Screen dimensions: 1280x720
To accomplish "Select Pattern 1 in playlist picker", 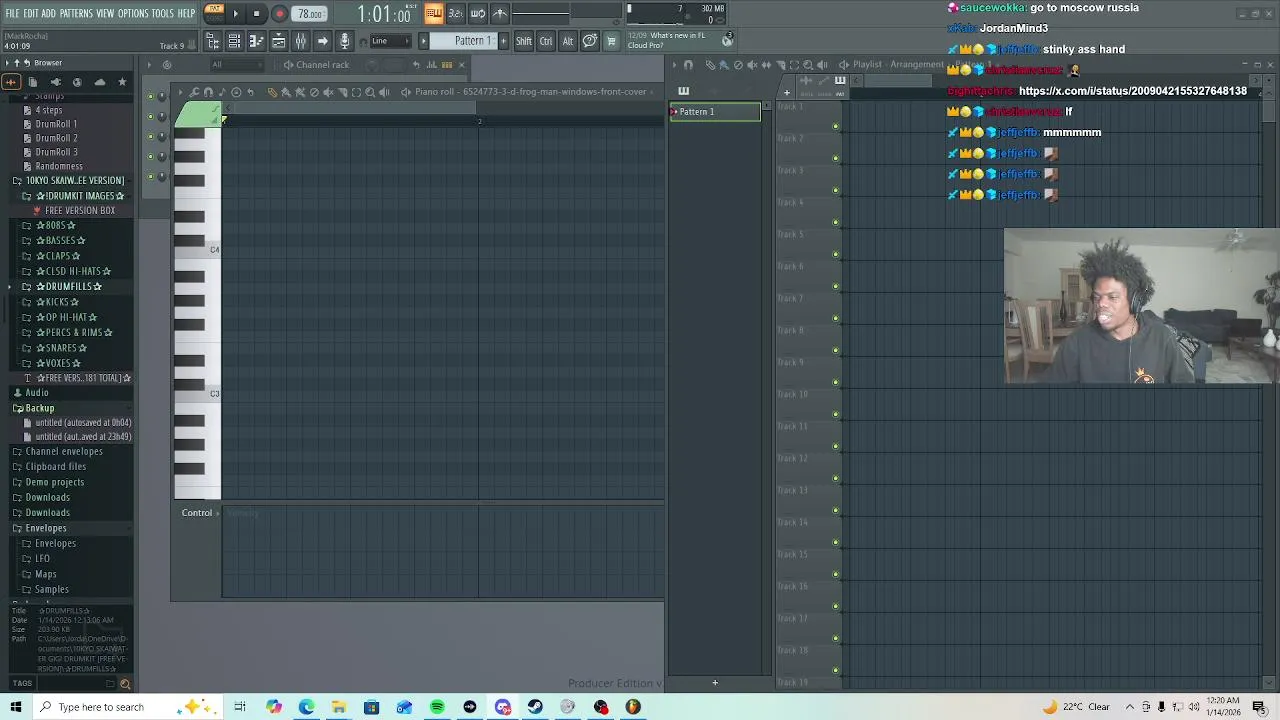I will (715, 112).
